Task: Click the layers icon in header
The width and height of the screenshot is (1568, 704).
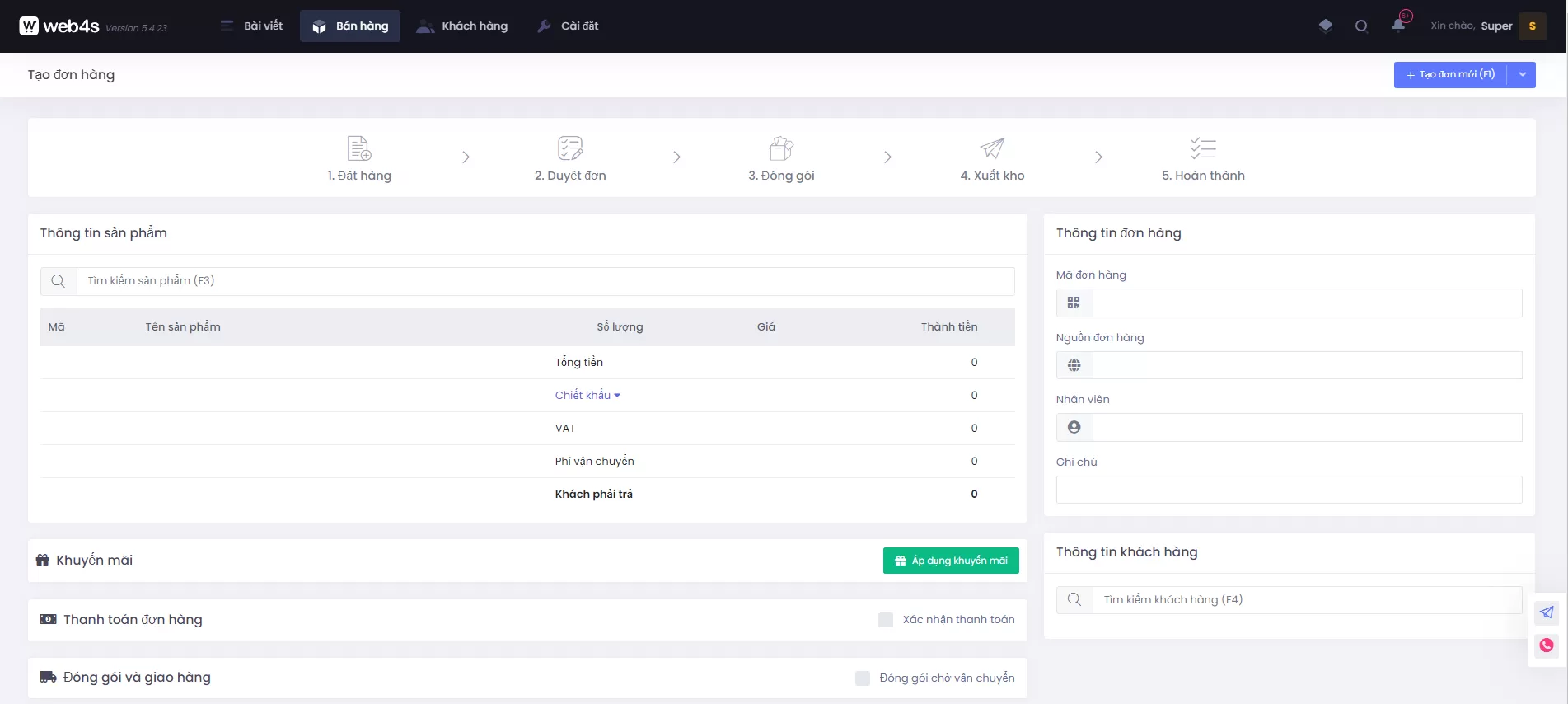Action: (x=1325, y=26)
